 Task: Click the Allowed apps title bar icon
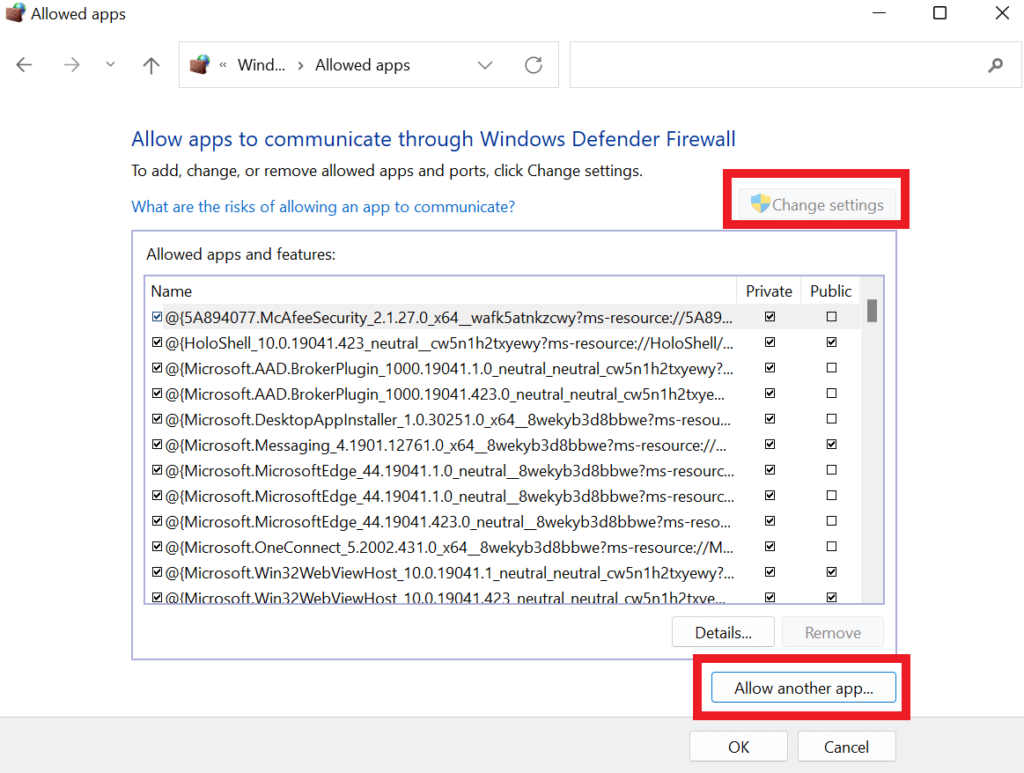[x=15, y=13]
